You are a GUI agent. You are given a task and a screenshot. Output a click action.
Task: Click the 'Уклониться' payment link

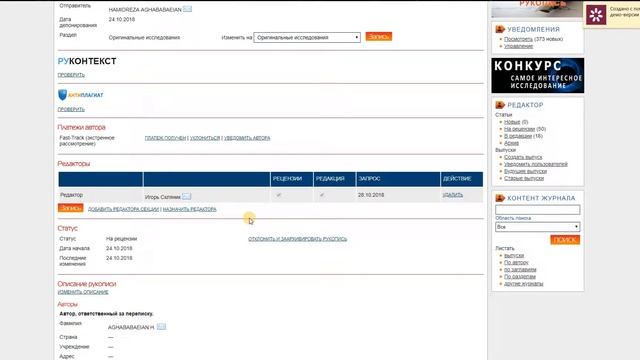pyautogui.click(x=205, y=138)
